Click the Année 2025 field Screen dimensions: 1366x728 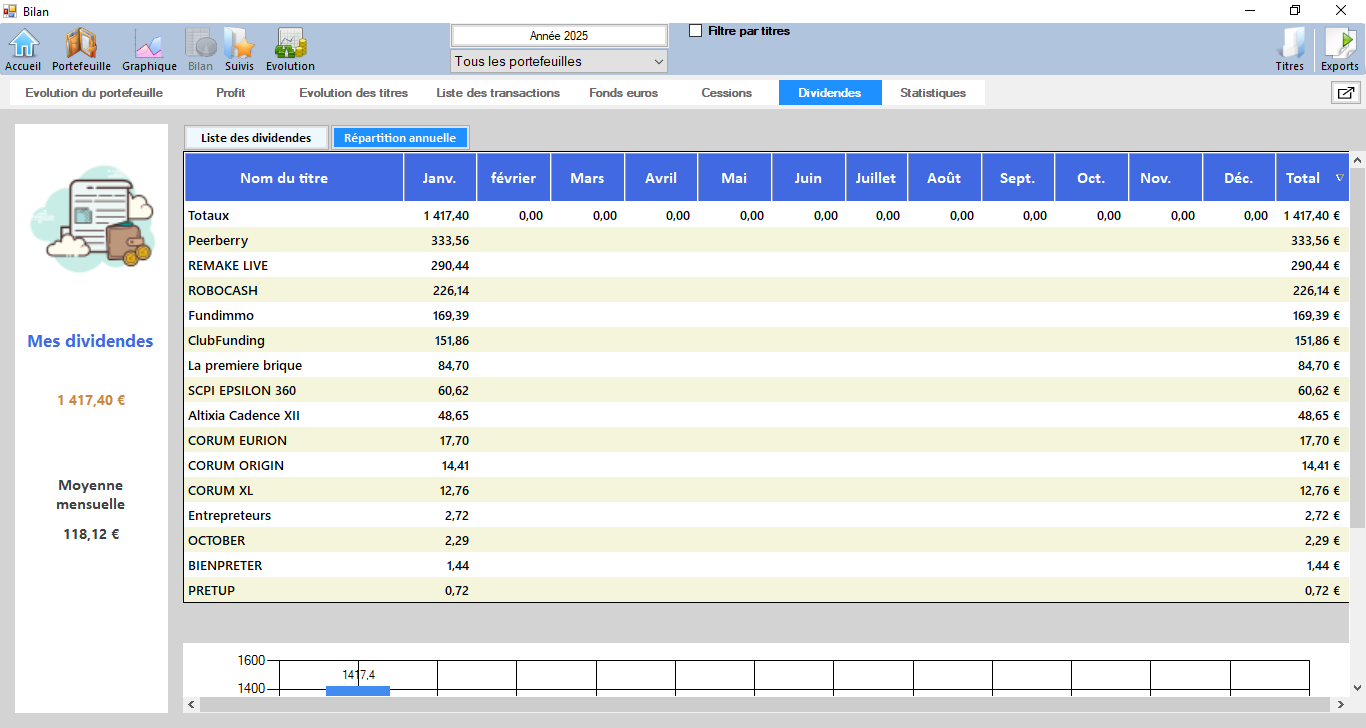tap(559, 35)
